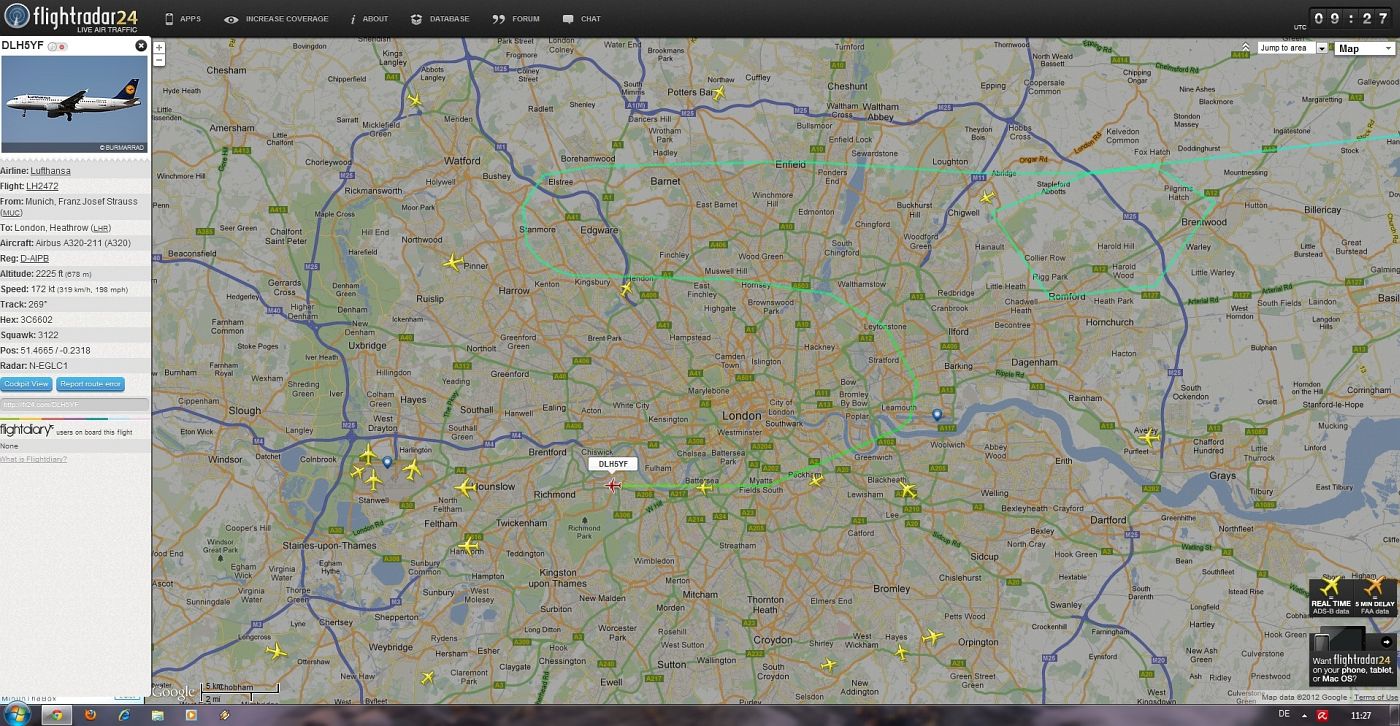Open the Lufthansa airline link
Screen dimensions: 1400x726
pos(50,171)
